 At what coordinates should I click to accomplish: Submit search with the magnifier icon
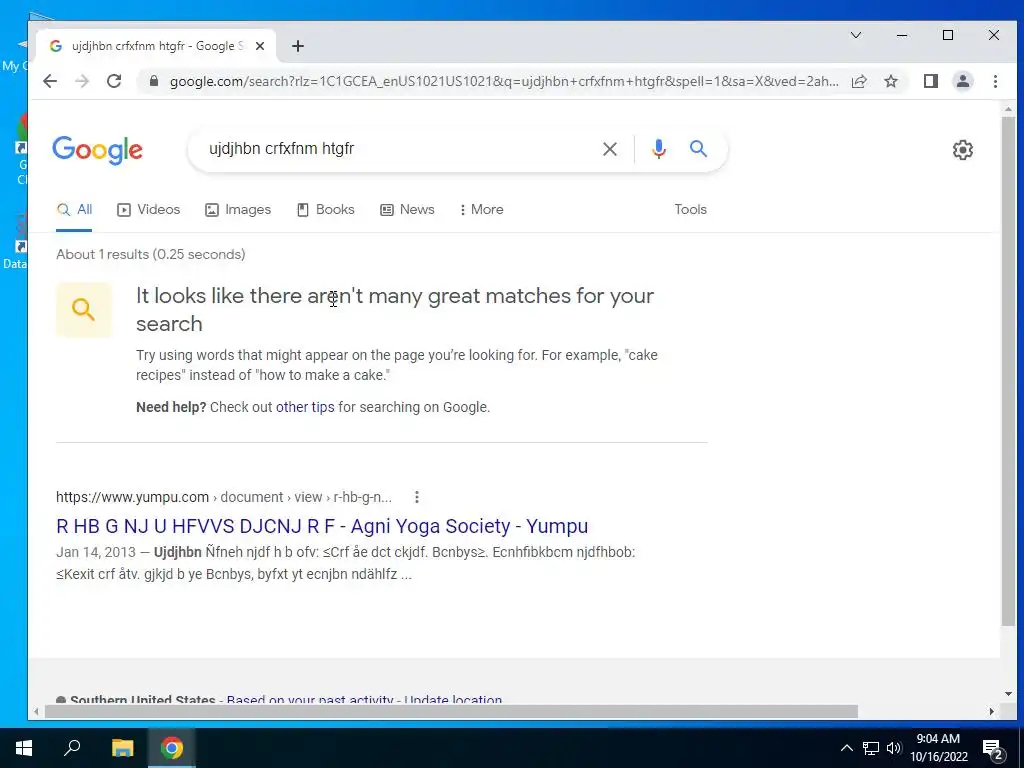tap(698, 149)
